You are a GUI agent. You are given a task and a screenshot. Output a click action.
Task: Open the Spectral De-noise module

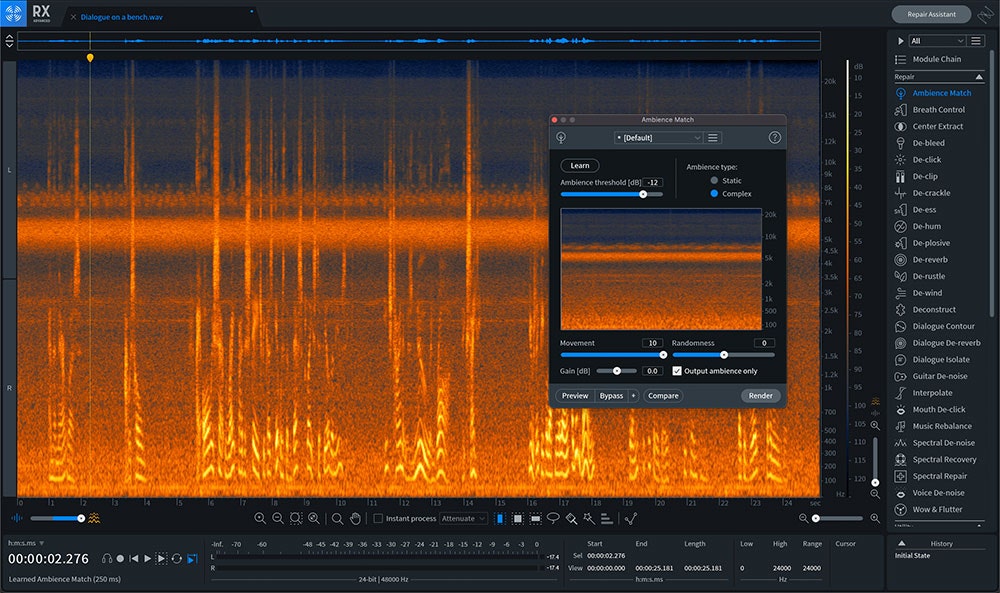pos(943,443)
